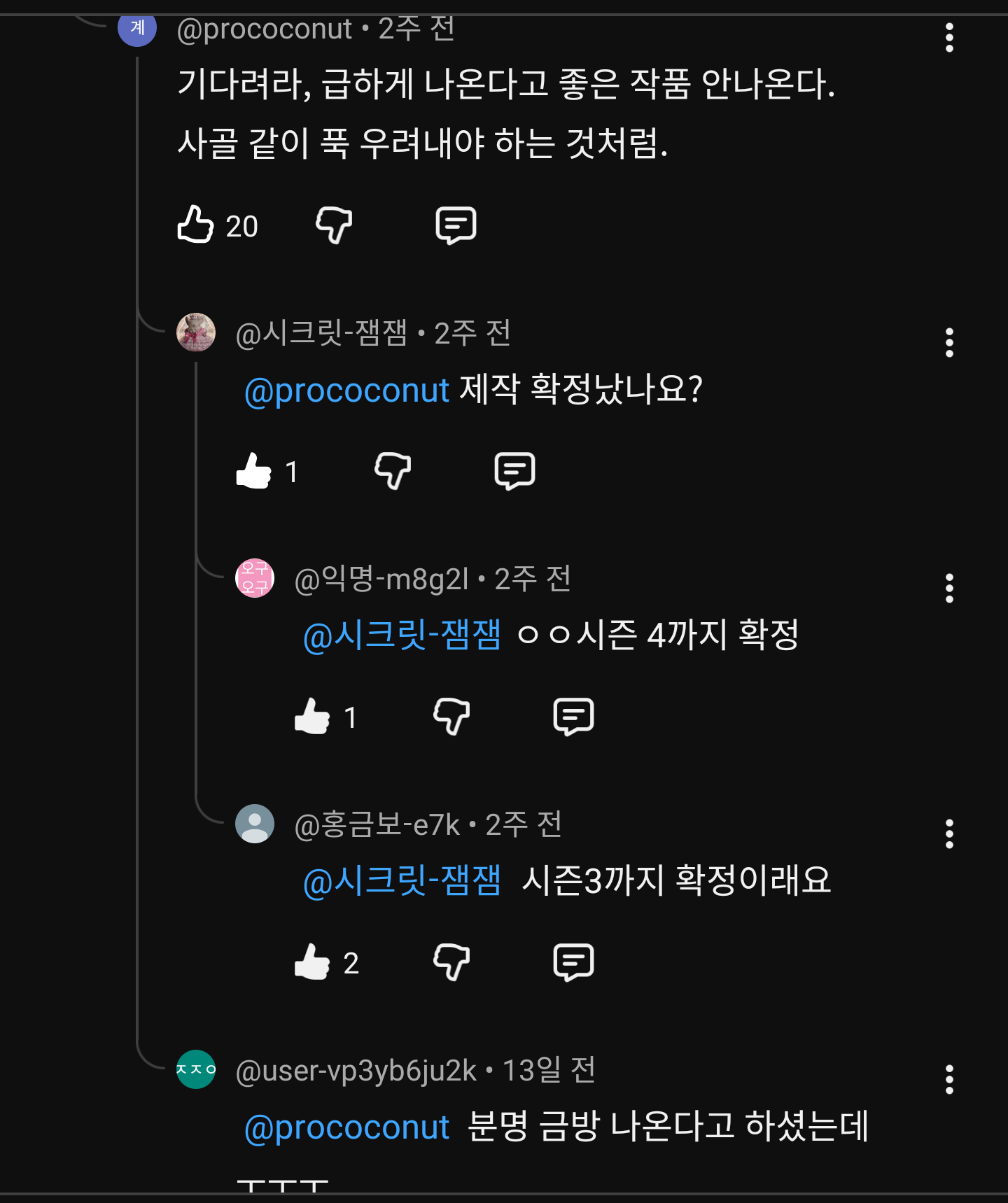1008x1203 pixels.
Task: Open more options for @user-vp3yb6ju2k reply
Action: pos(949,1080)
